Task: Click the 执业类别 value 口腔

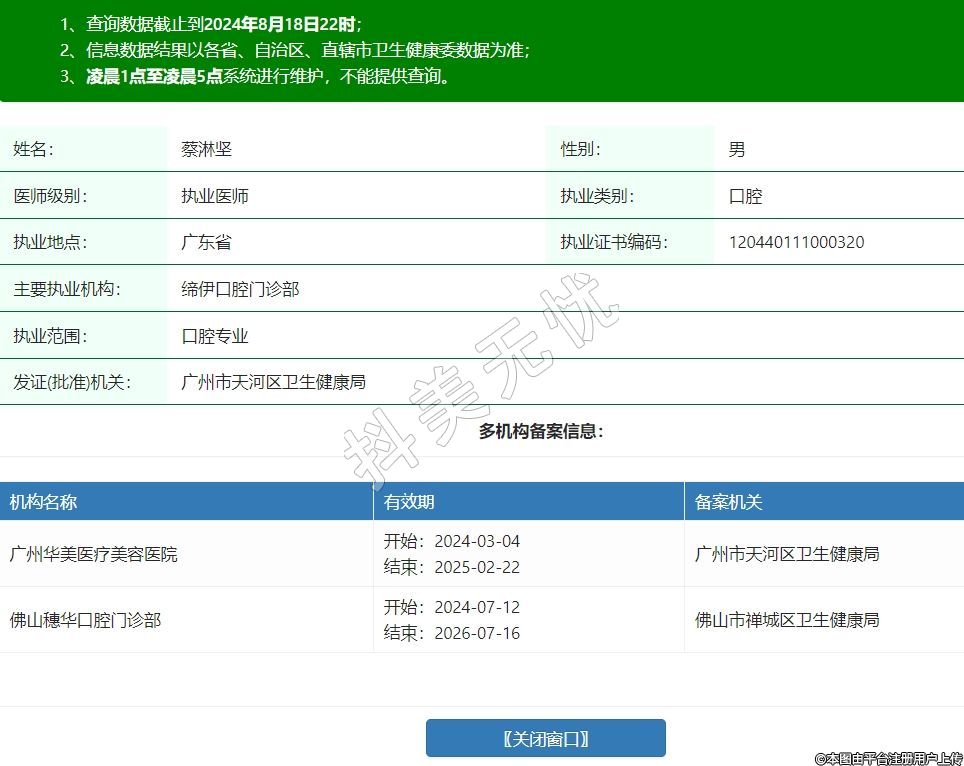Action: coord(745,196)
